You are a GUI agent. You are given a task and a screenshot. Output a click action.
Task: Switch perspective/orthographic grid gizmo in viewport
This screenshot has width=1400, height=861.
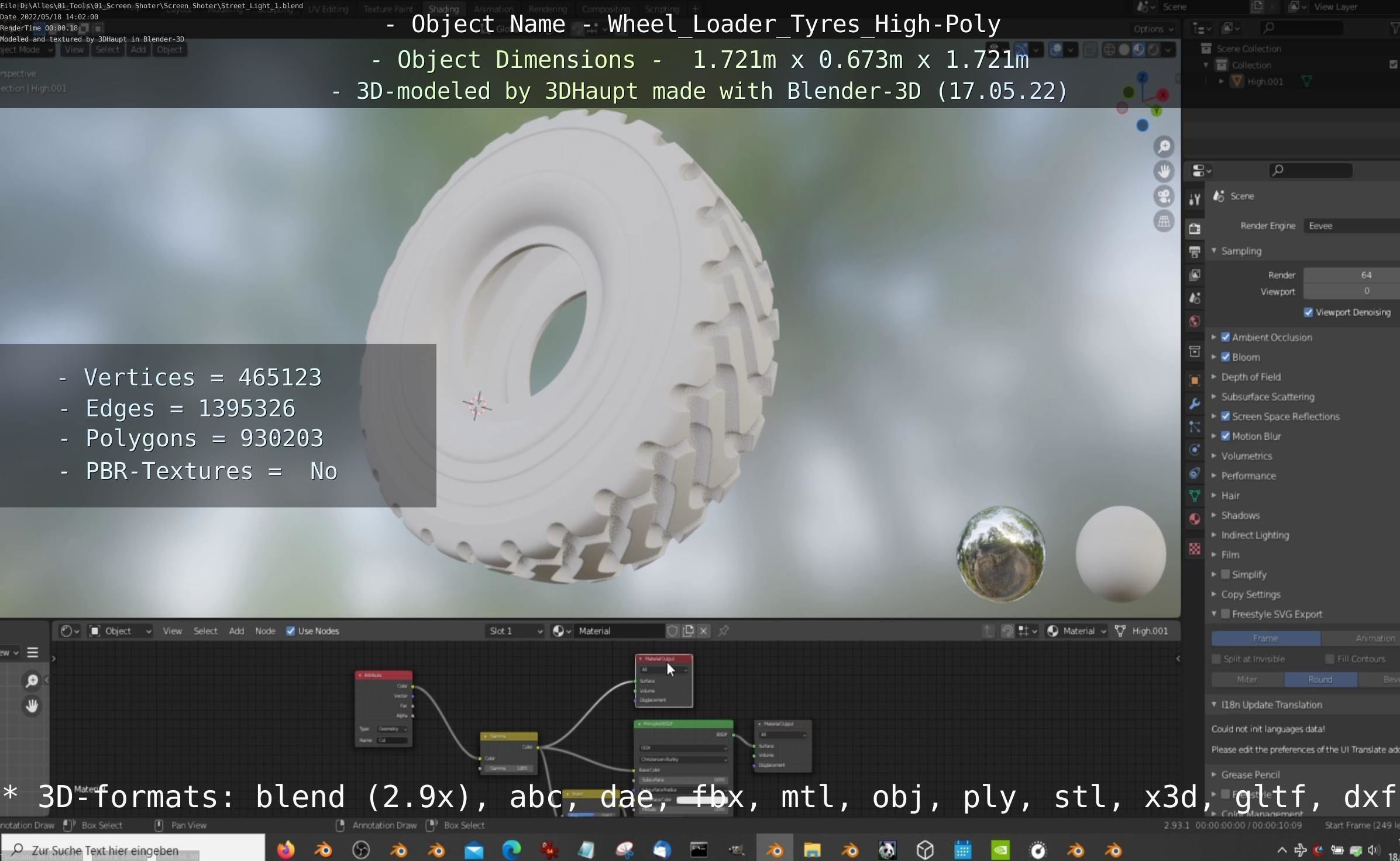(x=1164, y=221)
